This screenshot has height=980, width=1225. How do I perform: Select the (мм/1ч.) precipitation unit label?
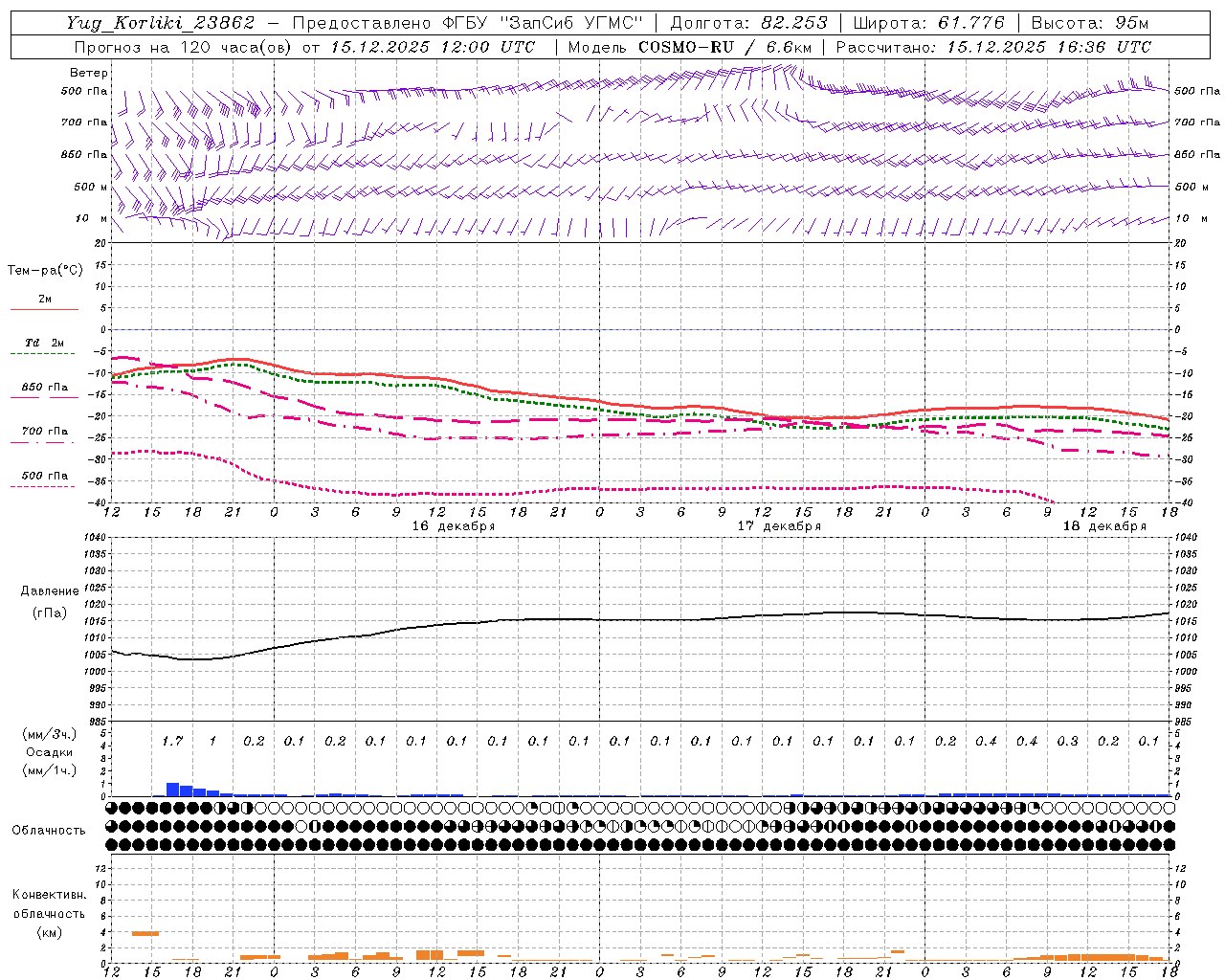tap(50, 770)
